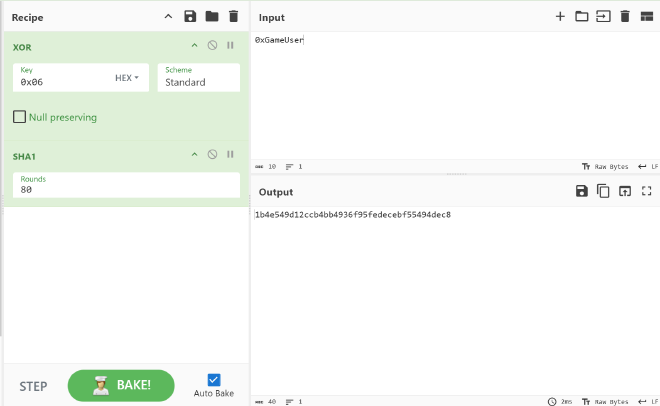
Task: Click the Null preserving label
Action: (x=63, y=117)
